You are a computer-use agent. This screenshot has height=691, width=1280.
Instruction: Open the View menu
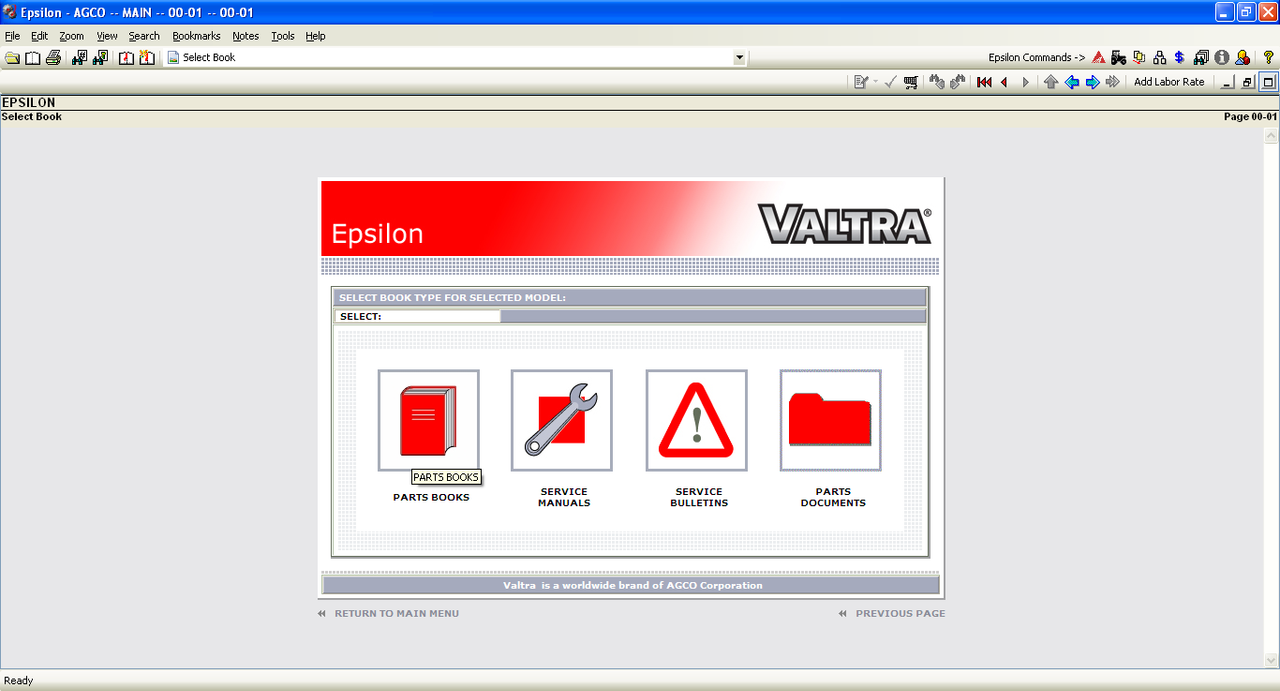coord(107,36)
